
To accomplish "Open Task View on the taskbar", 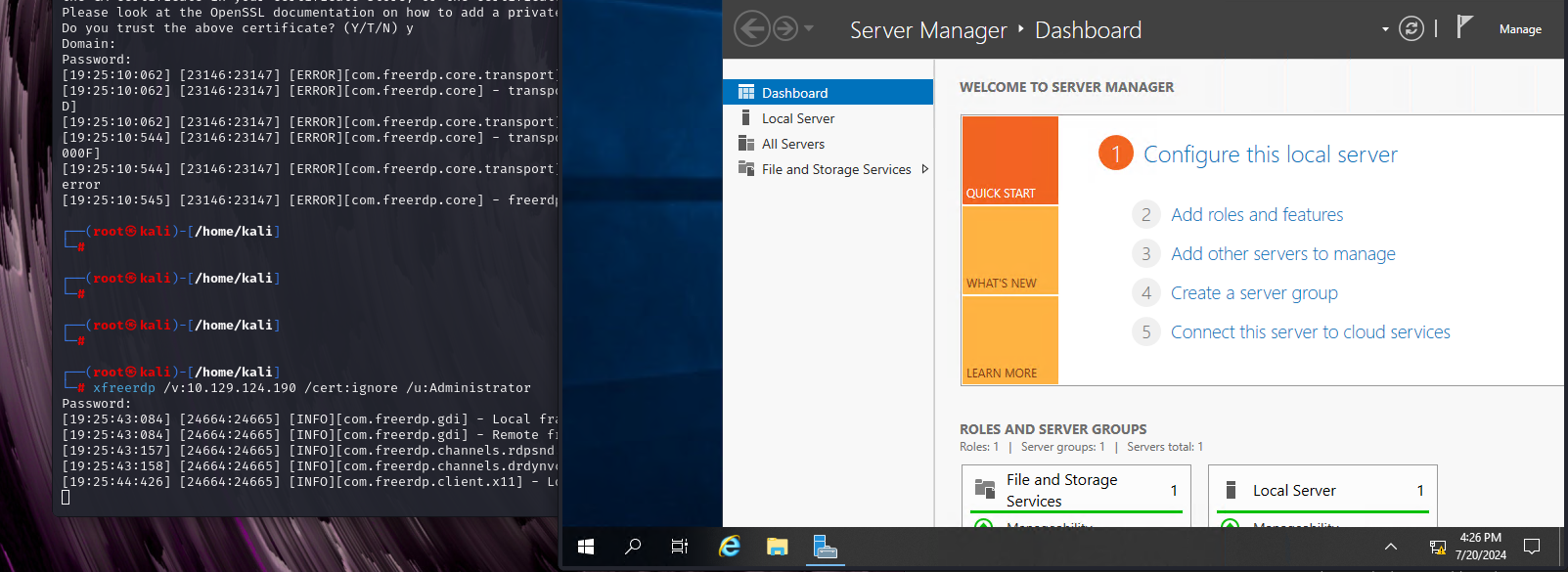I will pos(680,547).
